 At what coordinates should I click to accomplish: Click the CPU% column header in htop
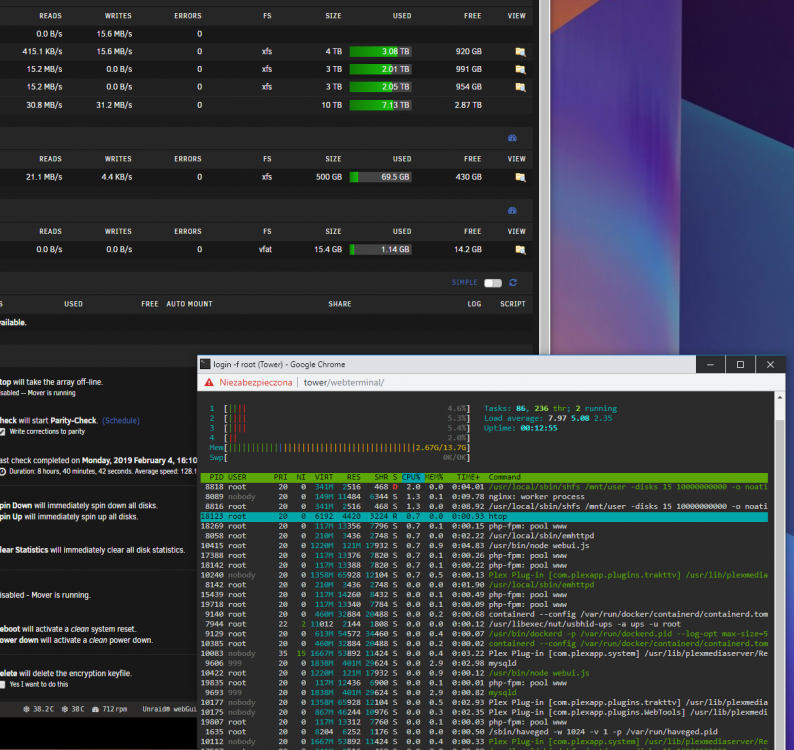(x=411, y=477)
